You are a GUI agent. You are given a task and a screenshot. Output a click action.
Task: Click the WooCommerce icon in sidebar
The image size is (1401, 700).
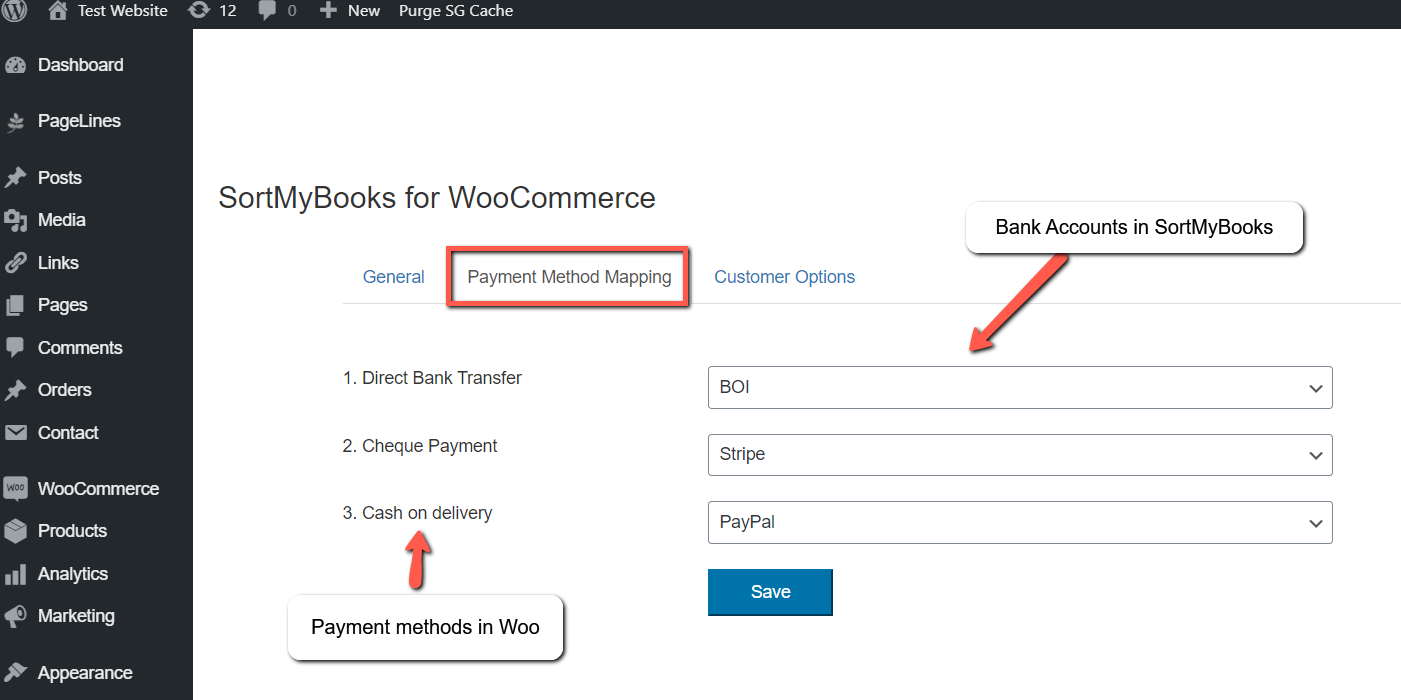pyautogui.click(x=16, y=489)
